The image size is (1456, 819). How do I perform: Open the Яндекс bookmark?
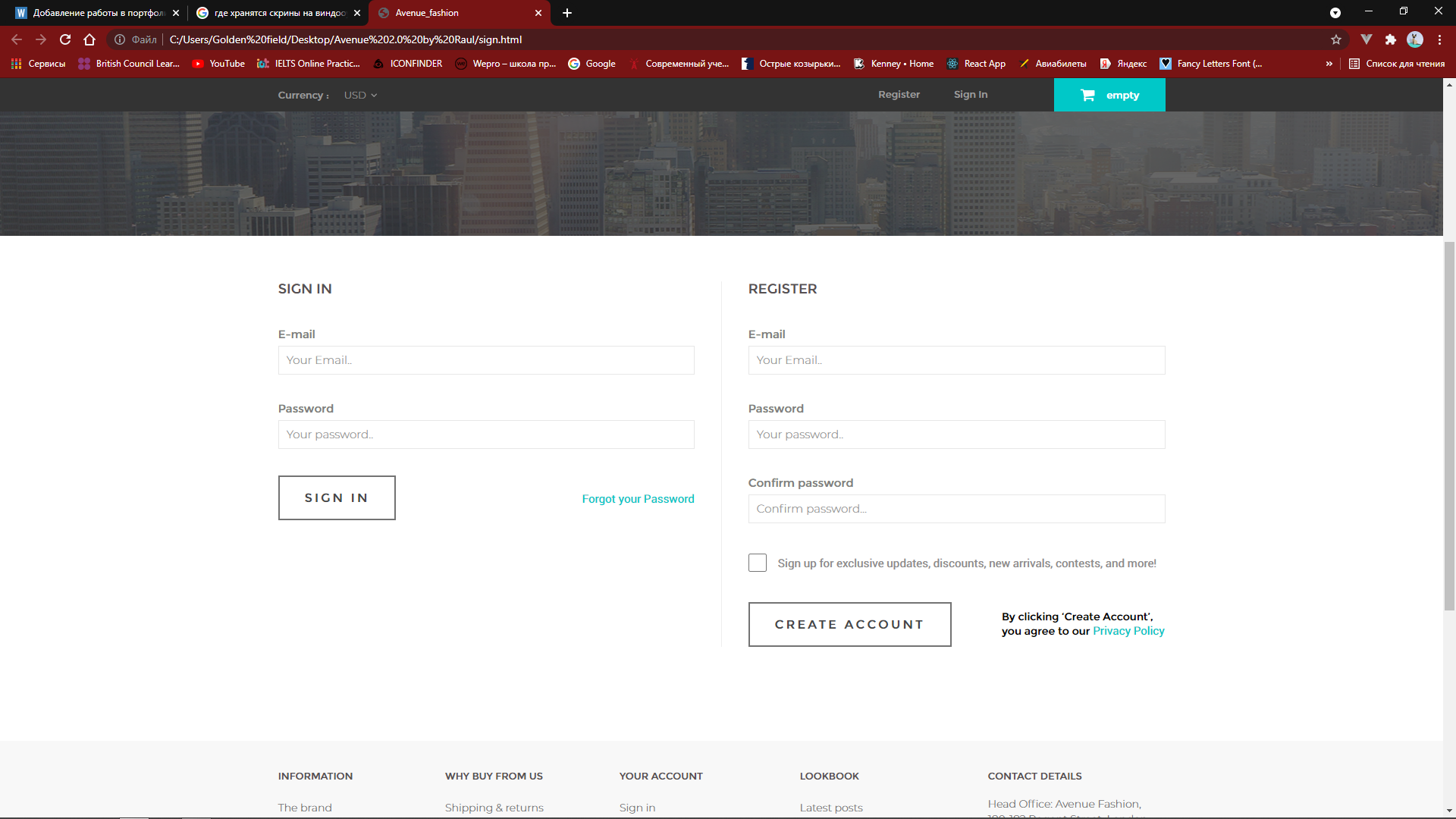click(x=1123, y=64)
